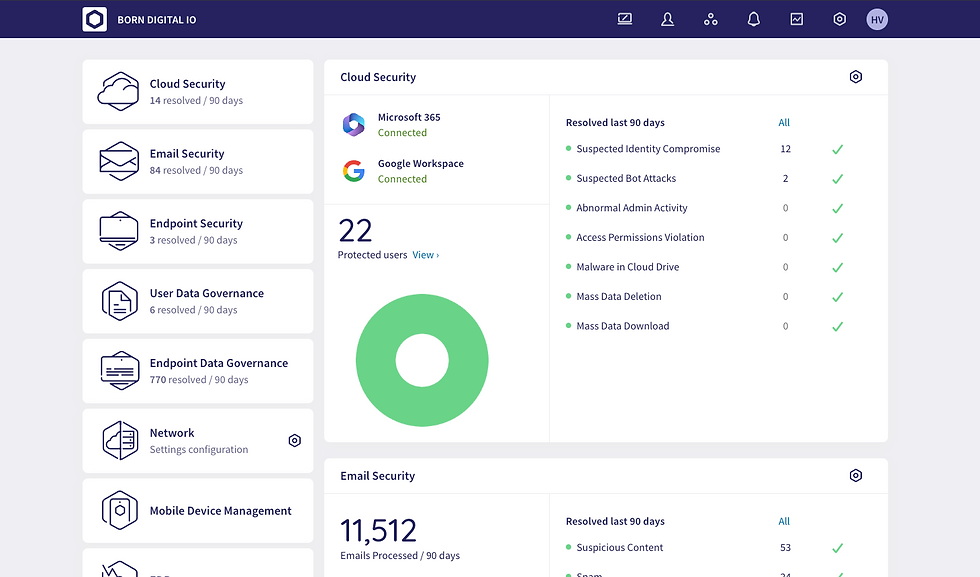Click the 22 protected users count
Screen dimensions: 980x577
tap(355, 230)
